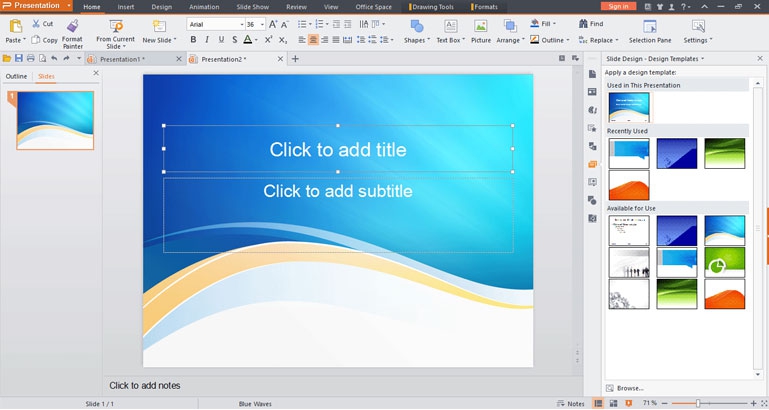Open the Animation ribbon tab
This screenshot has width=769, height=410.
(204, 7)
